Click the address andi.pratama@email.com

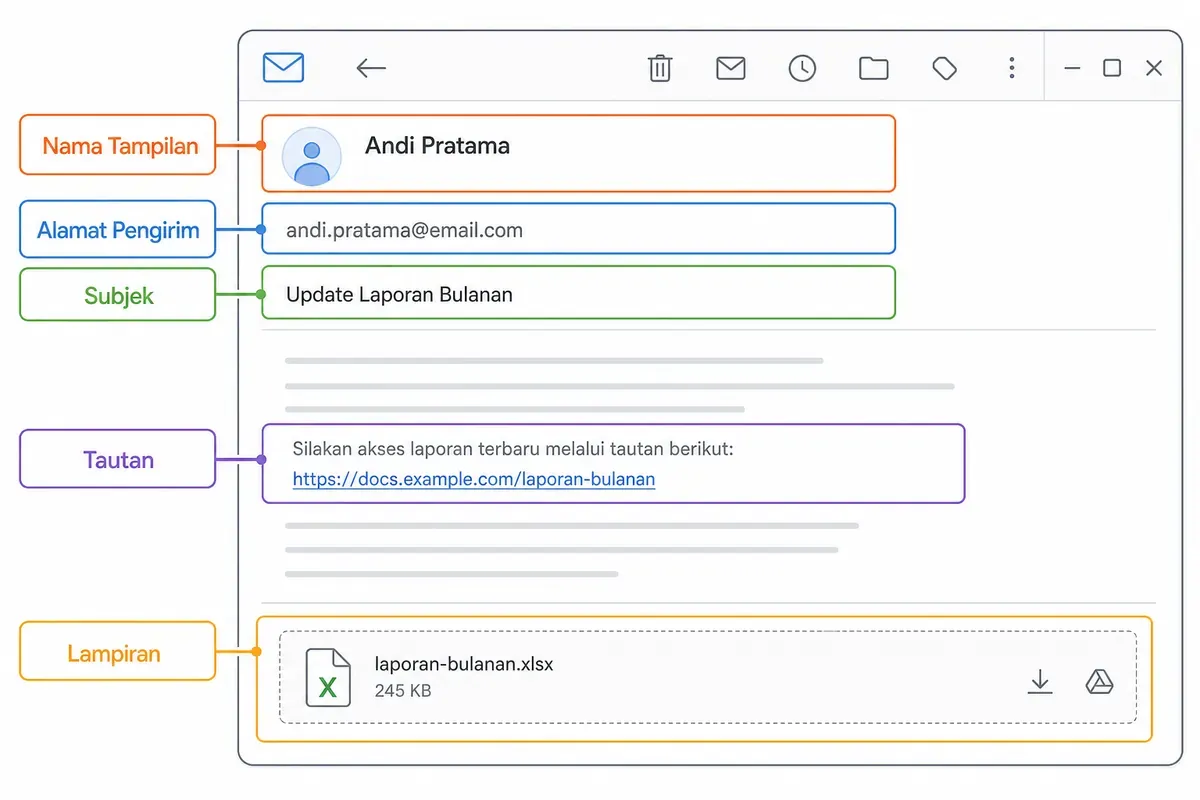(404, 230)
